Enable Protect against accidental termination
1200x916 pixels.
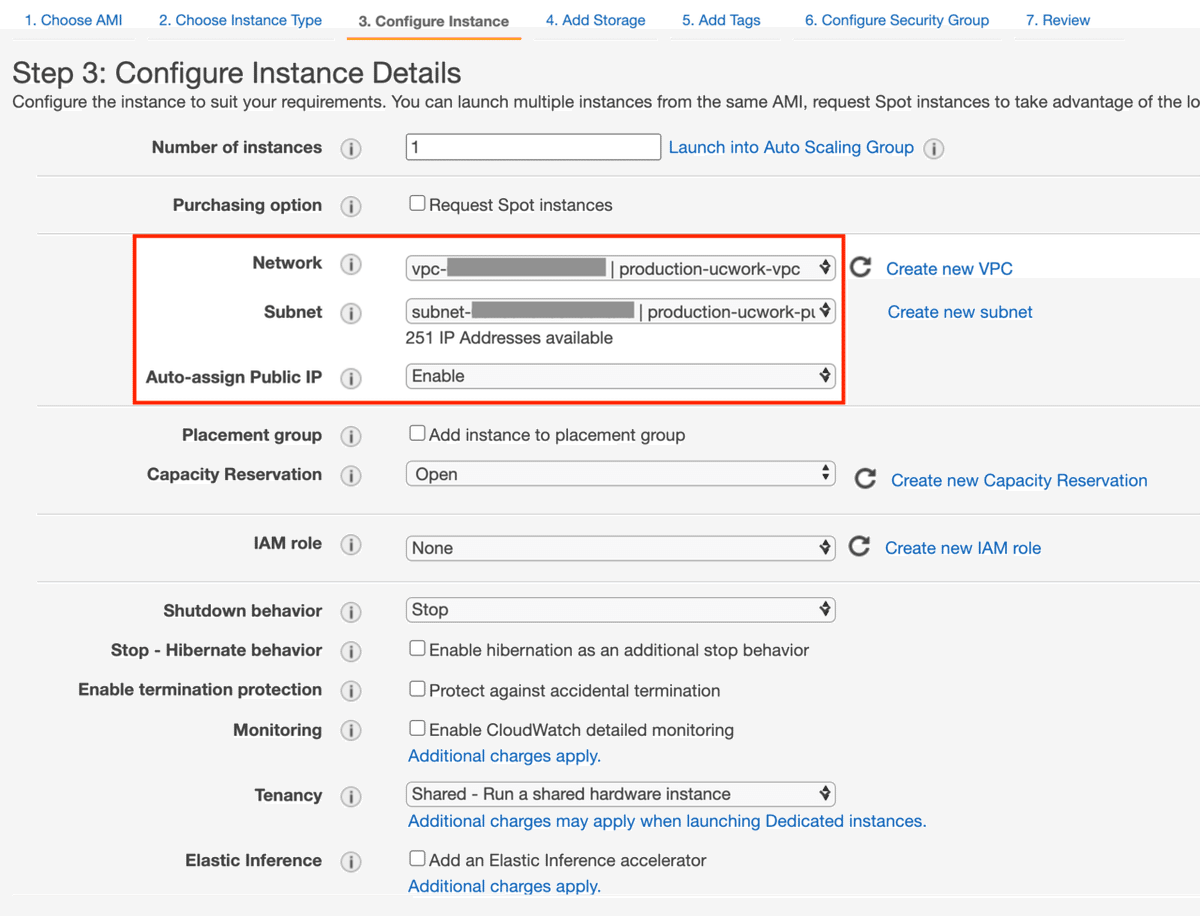coord(417,689)
